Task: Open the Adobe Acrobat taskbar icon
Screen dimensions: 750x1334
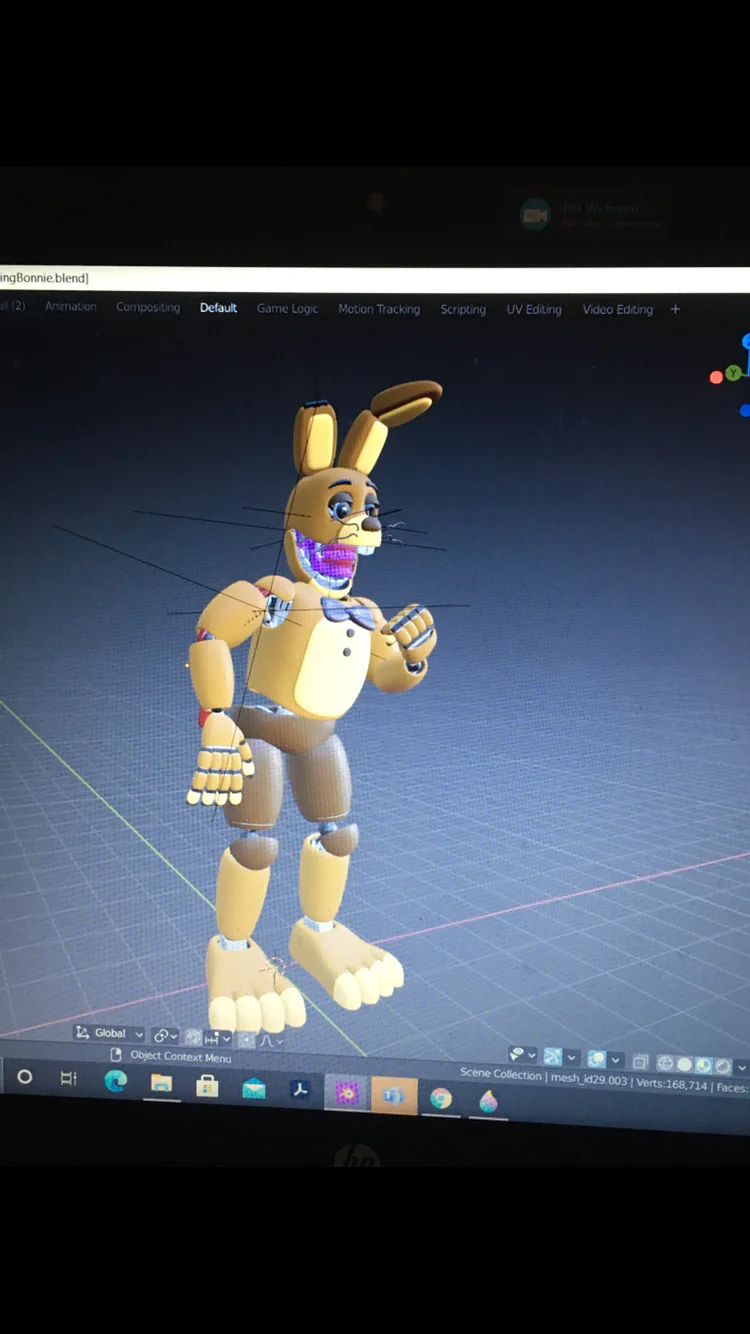Action: [300, 1090]
